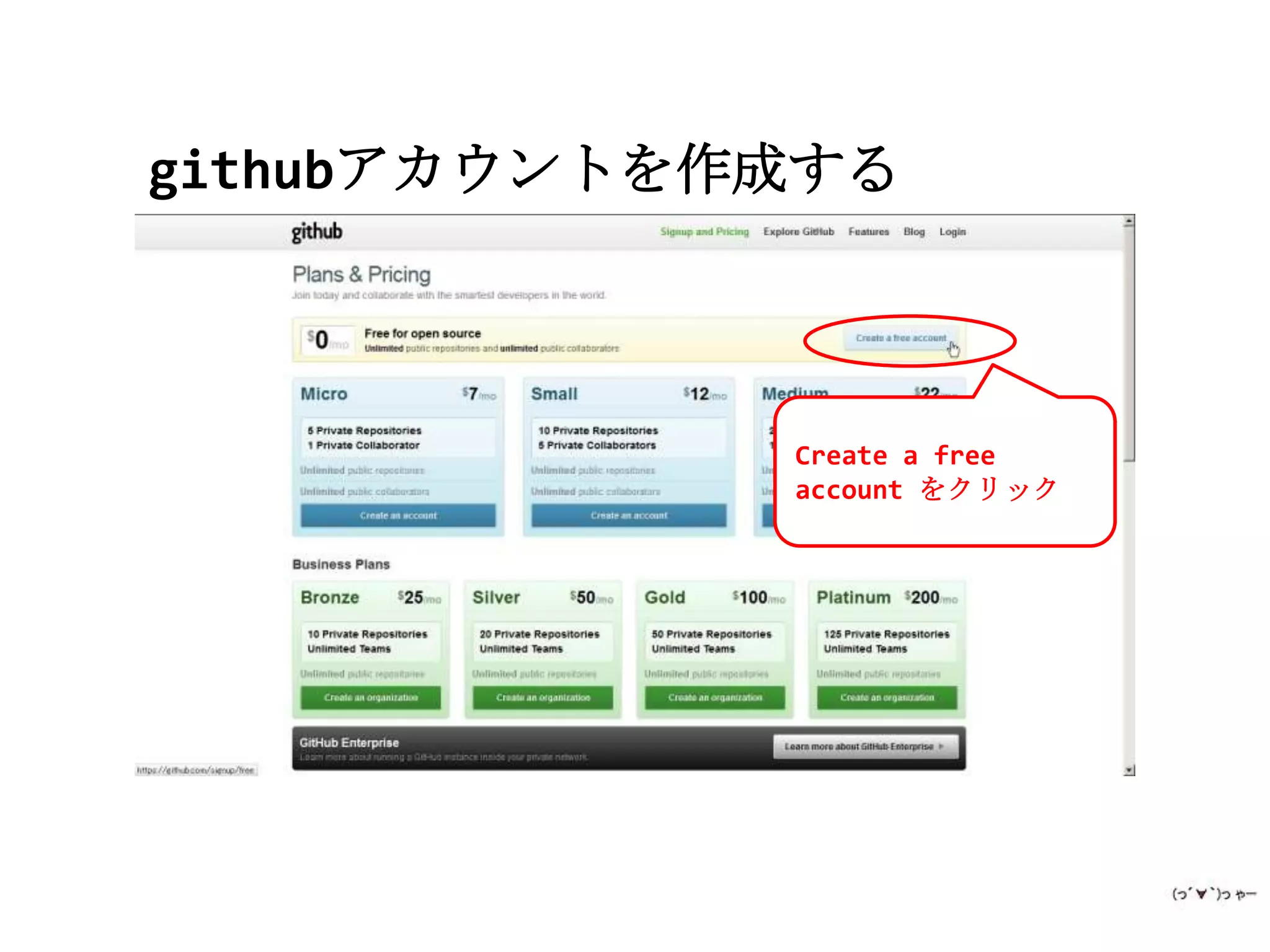Click Create an organization under Platinum plan
Image resolution: width=1270 pixels, height=952 pixels.
tap(887, 698)
